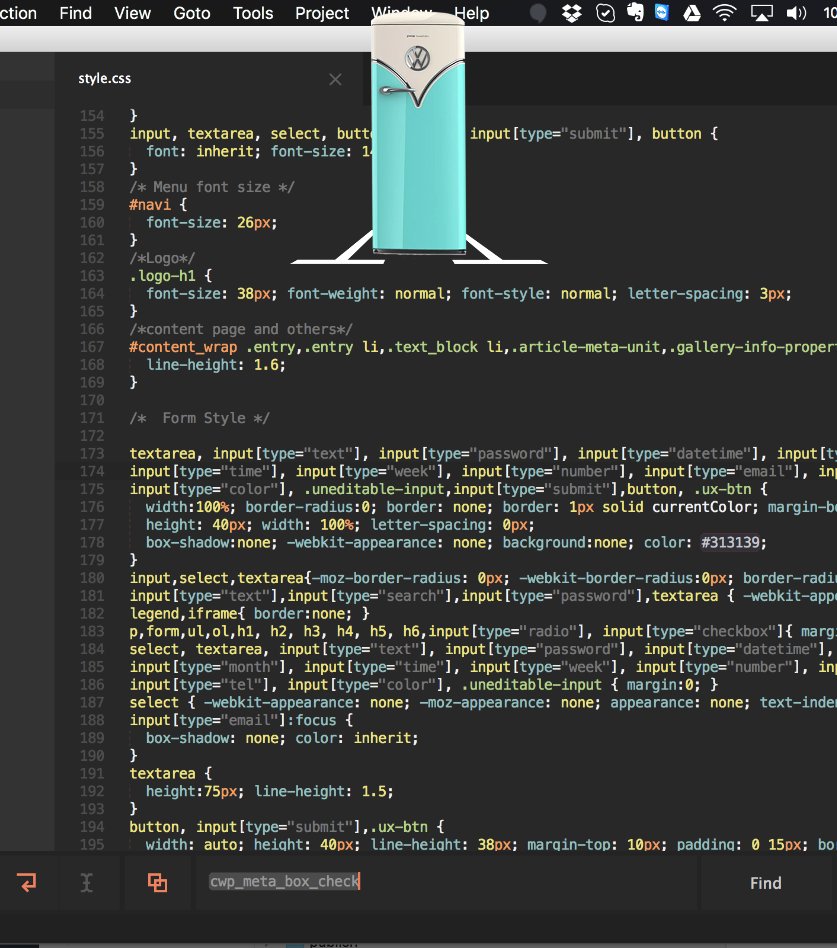Open TeamViewer from the menu bar
The height and width of the screenshot is (948, 837).
[x=661, y=13]
